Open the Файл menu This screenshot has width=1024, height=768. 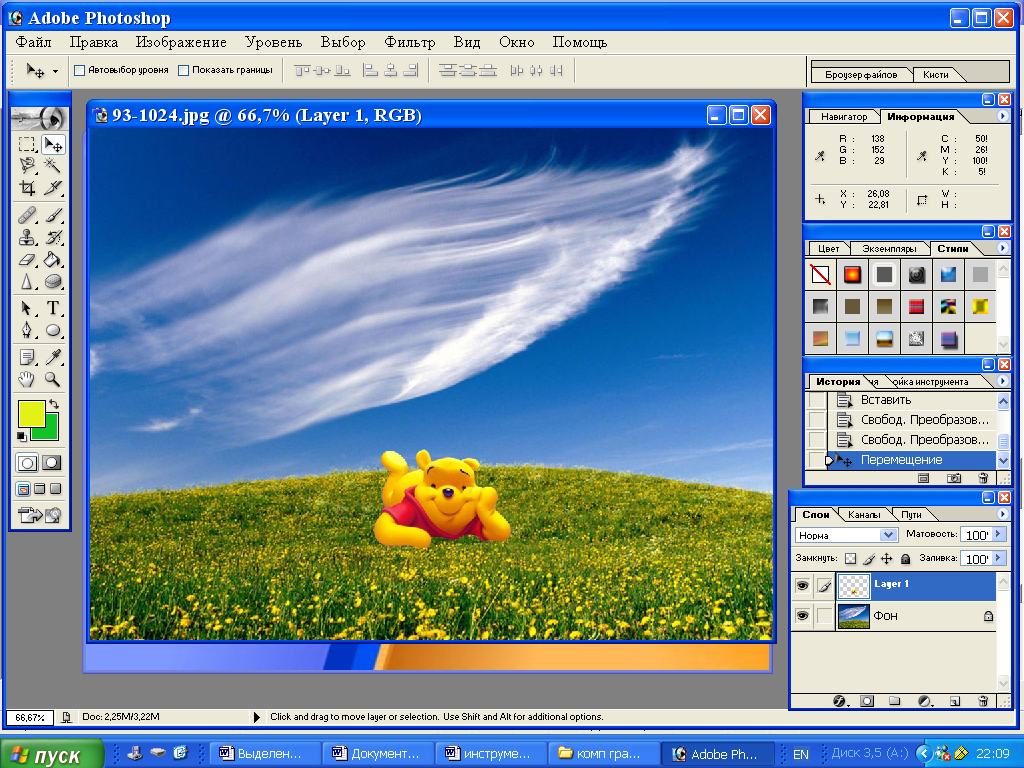pyautogui.click(x=34, y=42)
